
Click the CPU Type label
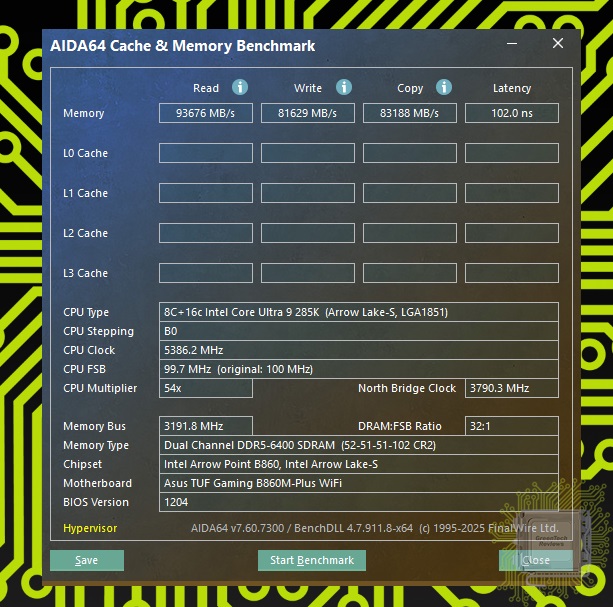[86, 312]
